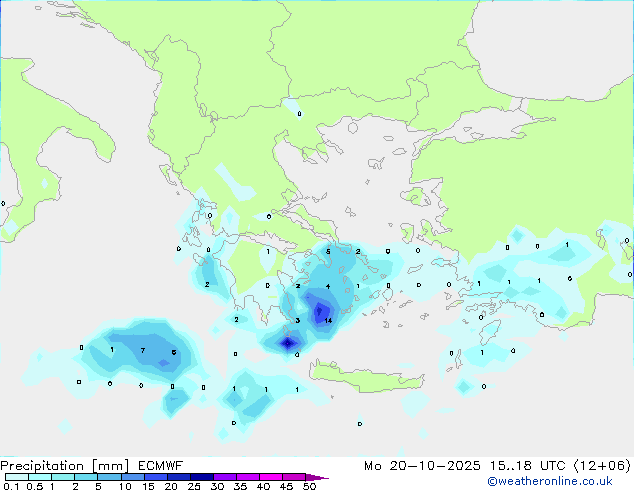Click the '14' precipitation value on map
This screenshot has height=490, width=634.
coord(328,321)
